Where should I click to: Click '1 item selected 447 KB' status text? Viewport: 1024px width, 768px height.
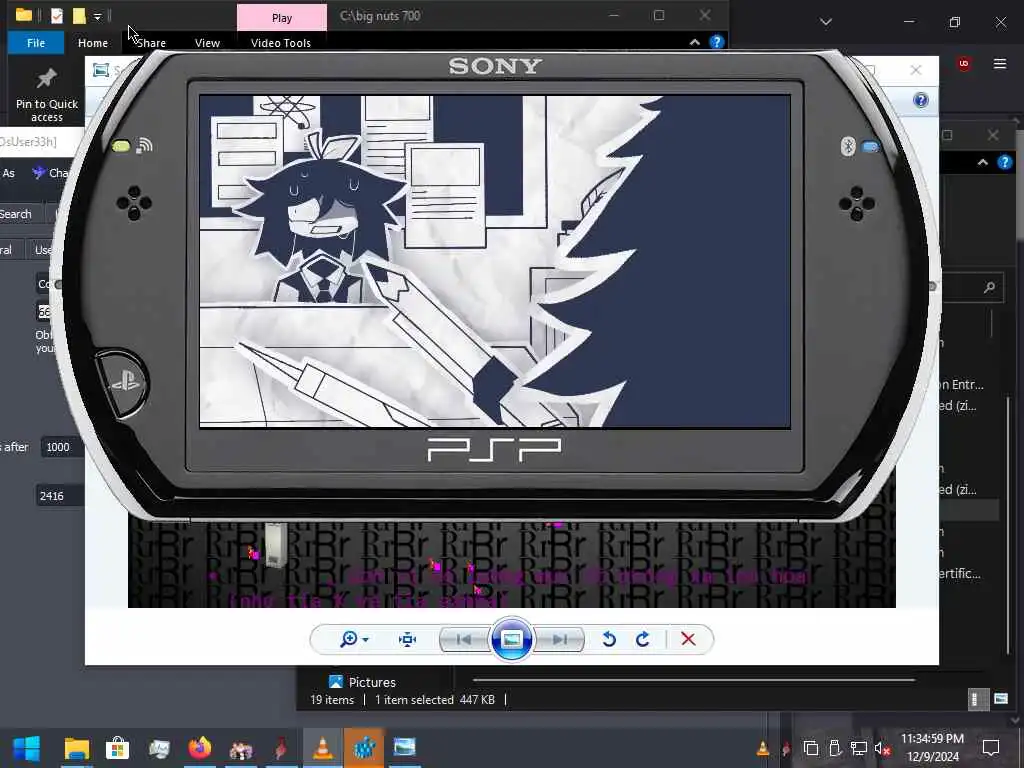pyautogui.click(x=435, y=699)
